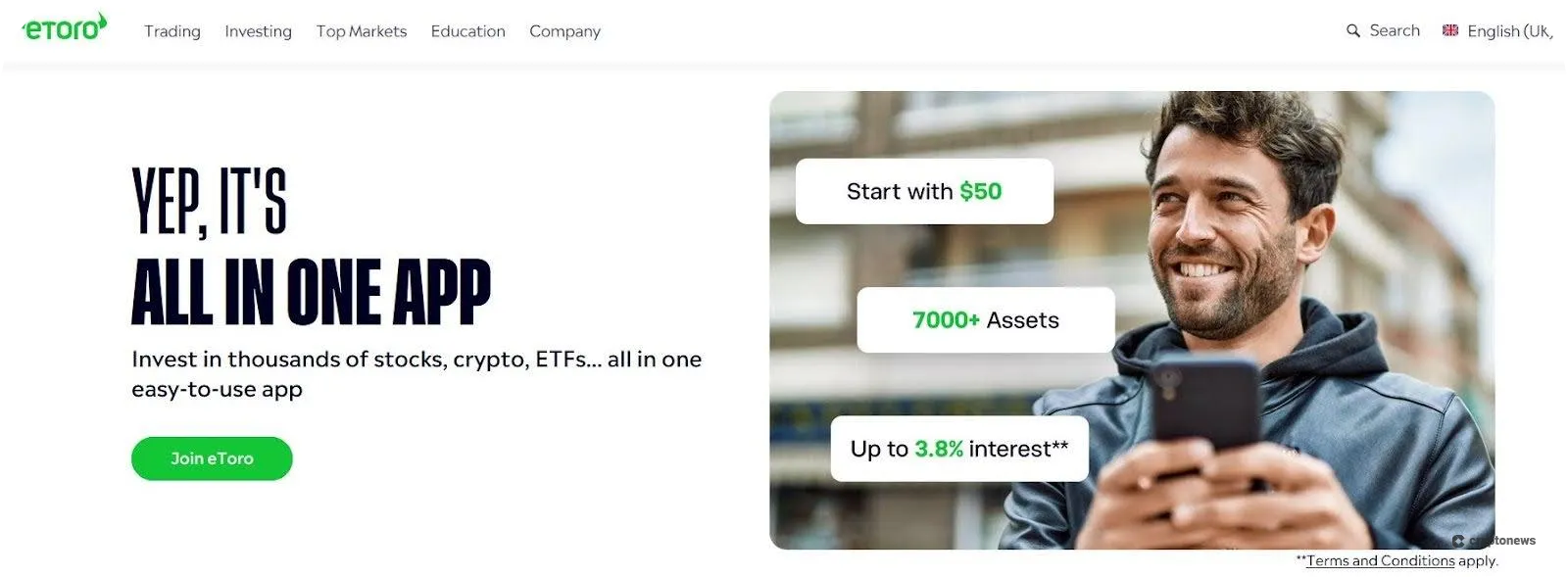Click the UK flag icon
The image size is (1568, 577).
1448,30
